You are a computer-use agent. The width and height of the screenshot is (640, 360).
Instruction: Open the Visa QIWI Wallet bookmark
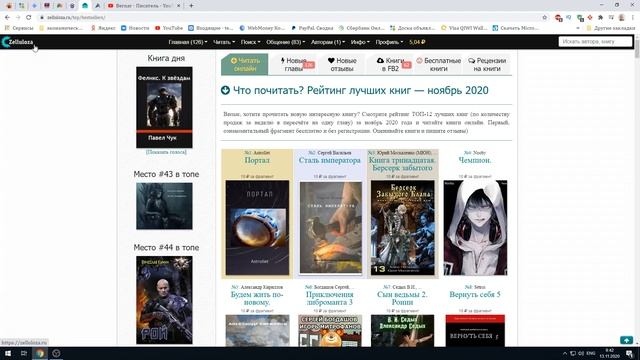[464, 28]
